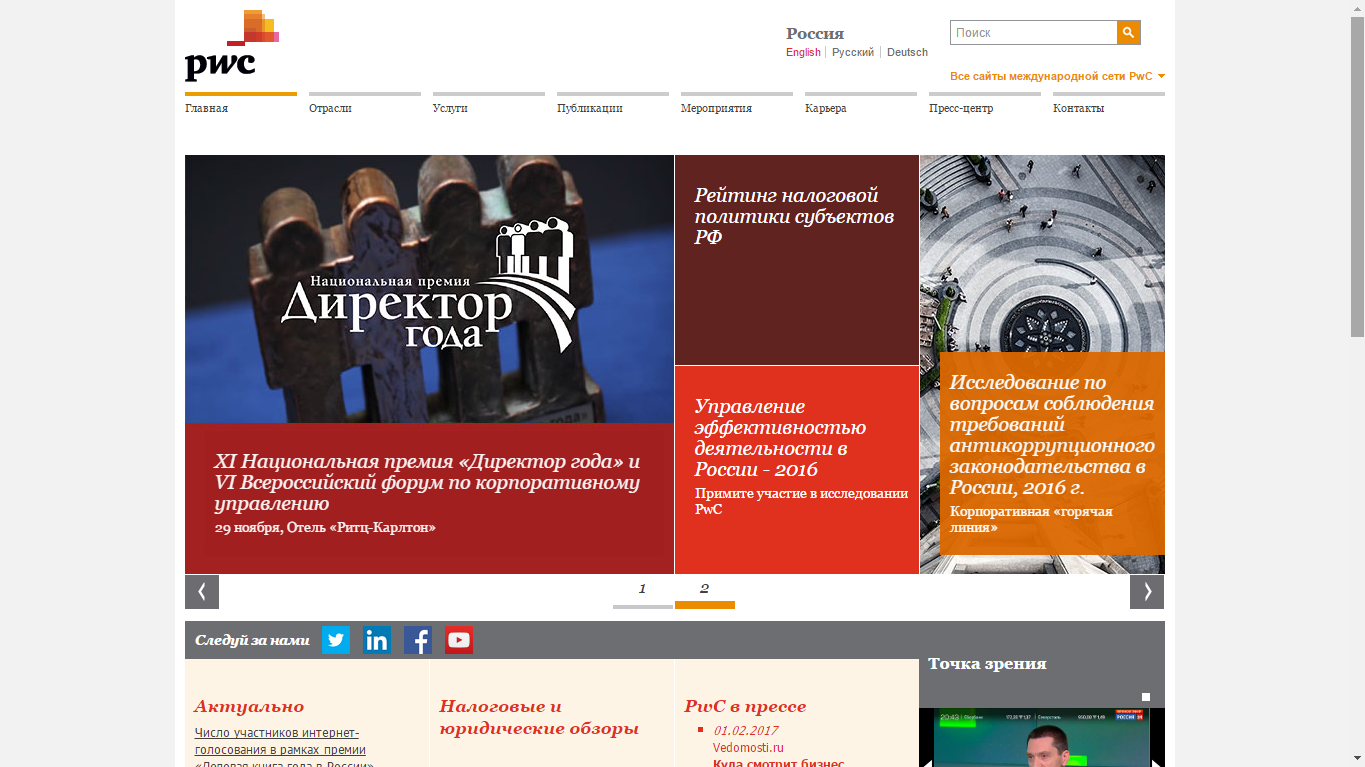Open the YouTube social icon
Viewport: 1365px width, 767px height.
[x=459, y=640]
